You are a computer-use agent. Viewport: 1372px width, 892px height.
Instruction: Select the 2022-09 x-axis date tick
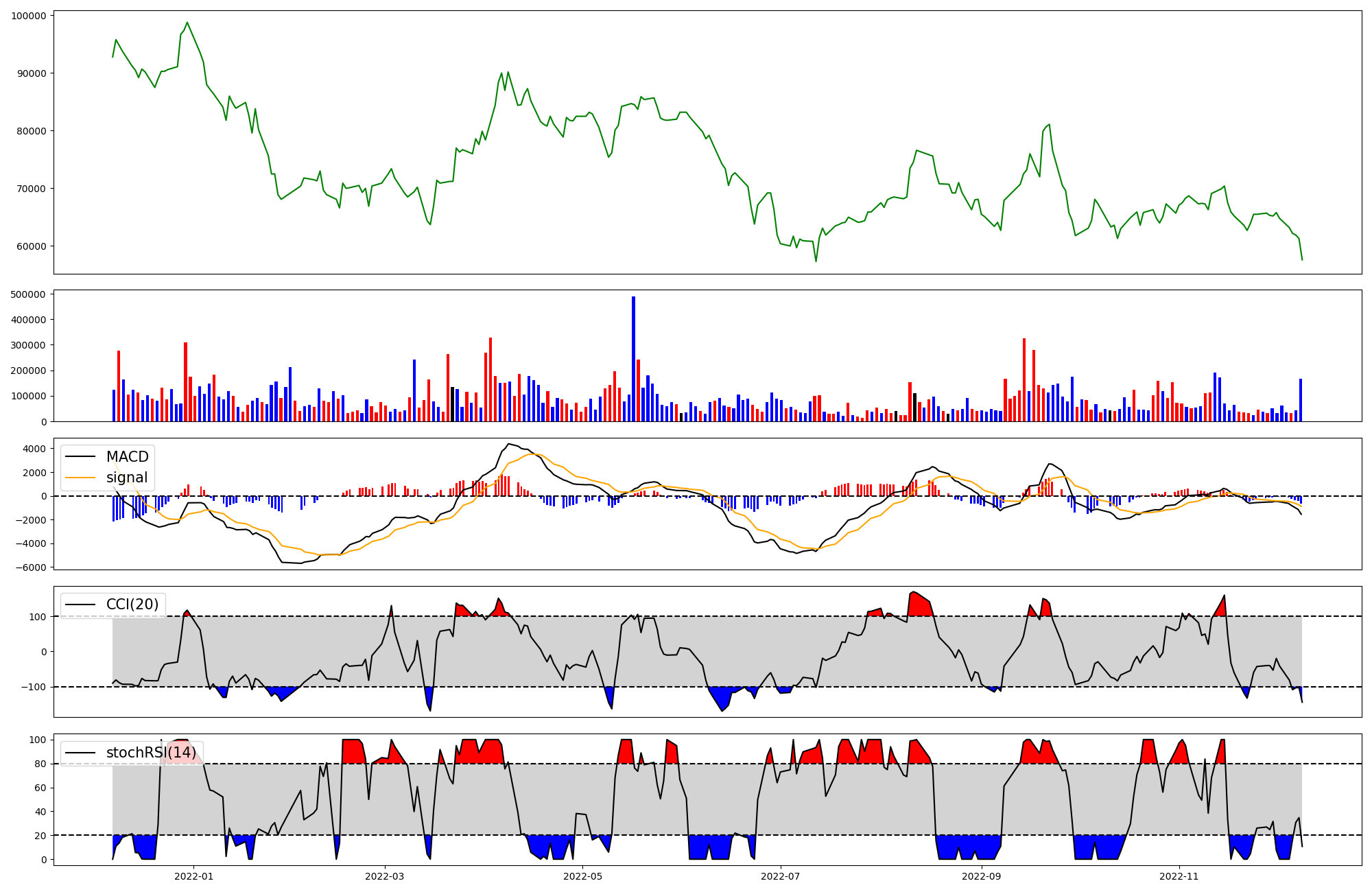pos(982,876)
